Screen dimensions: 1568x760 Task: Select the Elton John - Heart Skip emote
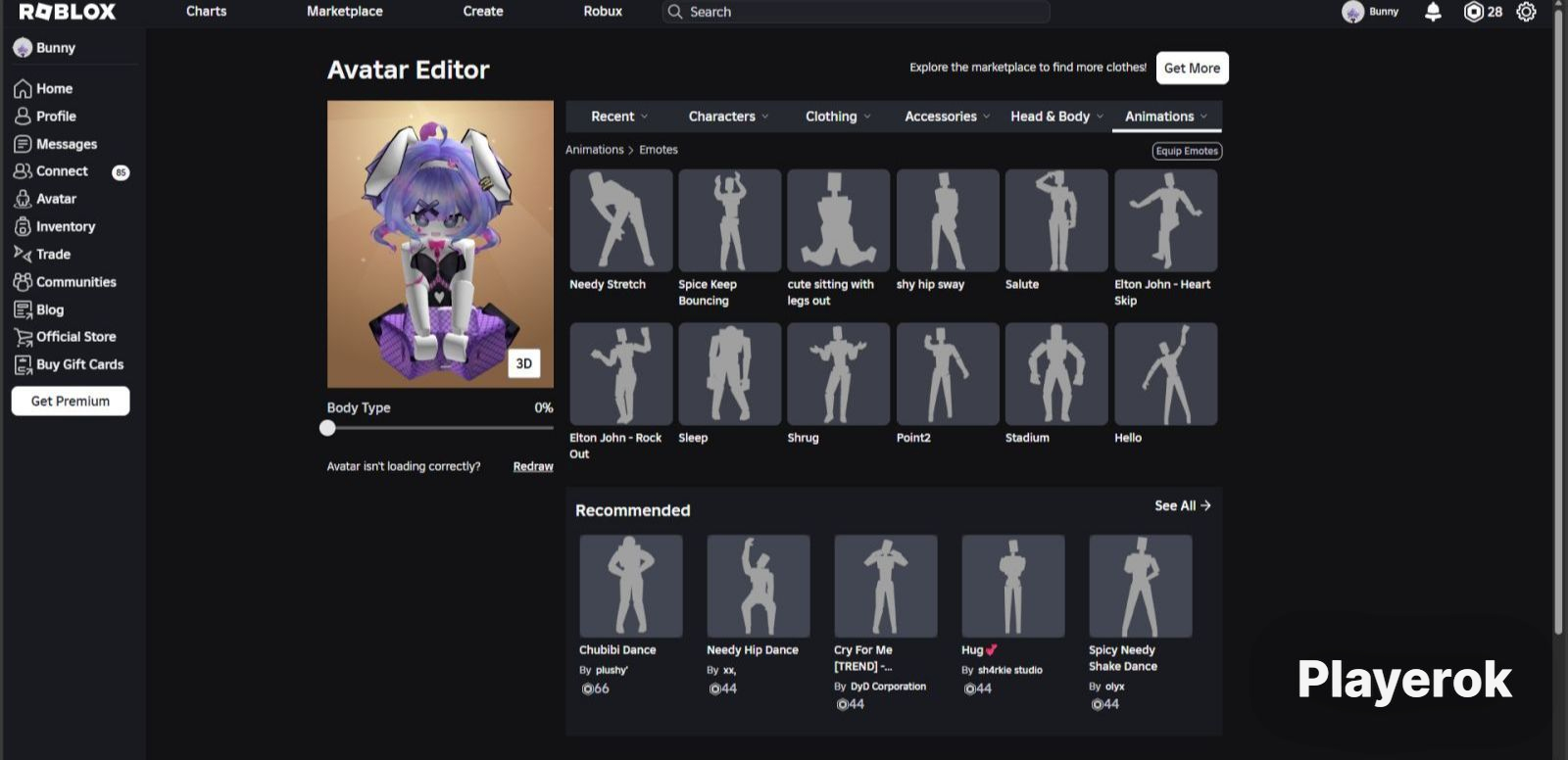coord(1166,220)
